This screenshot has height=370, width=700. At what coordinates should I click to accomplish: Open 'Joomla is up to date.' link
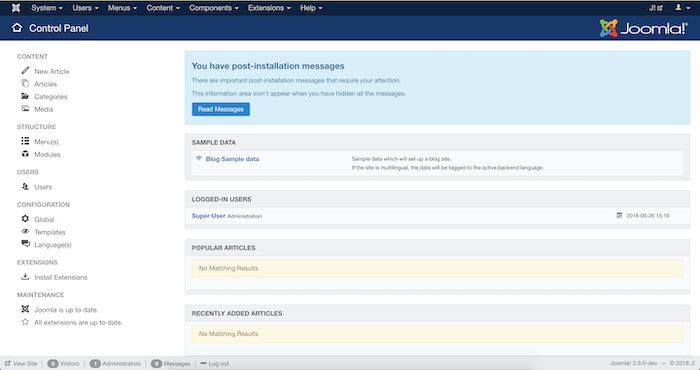pyautogui.click(x=66, y=310)
